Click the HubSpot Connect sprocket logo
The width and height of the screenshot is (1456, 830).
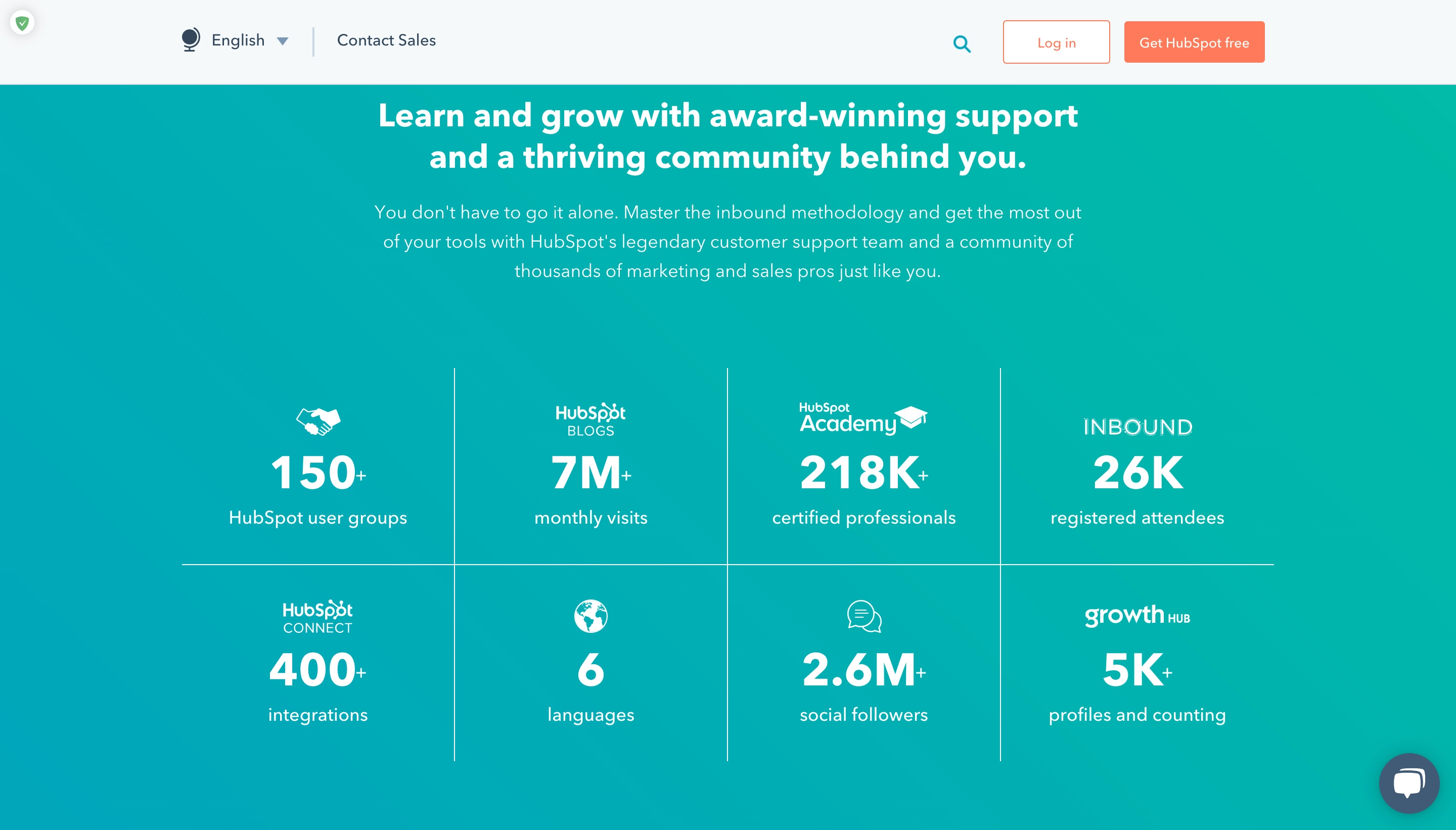click(317, 616)
